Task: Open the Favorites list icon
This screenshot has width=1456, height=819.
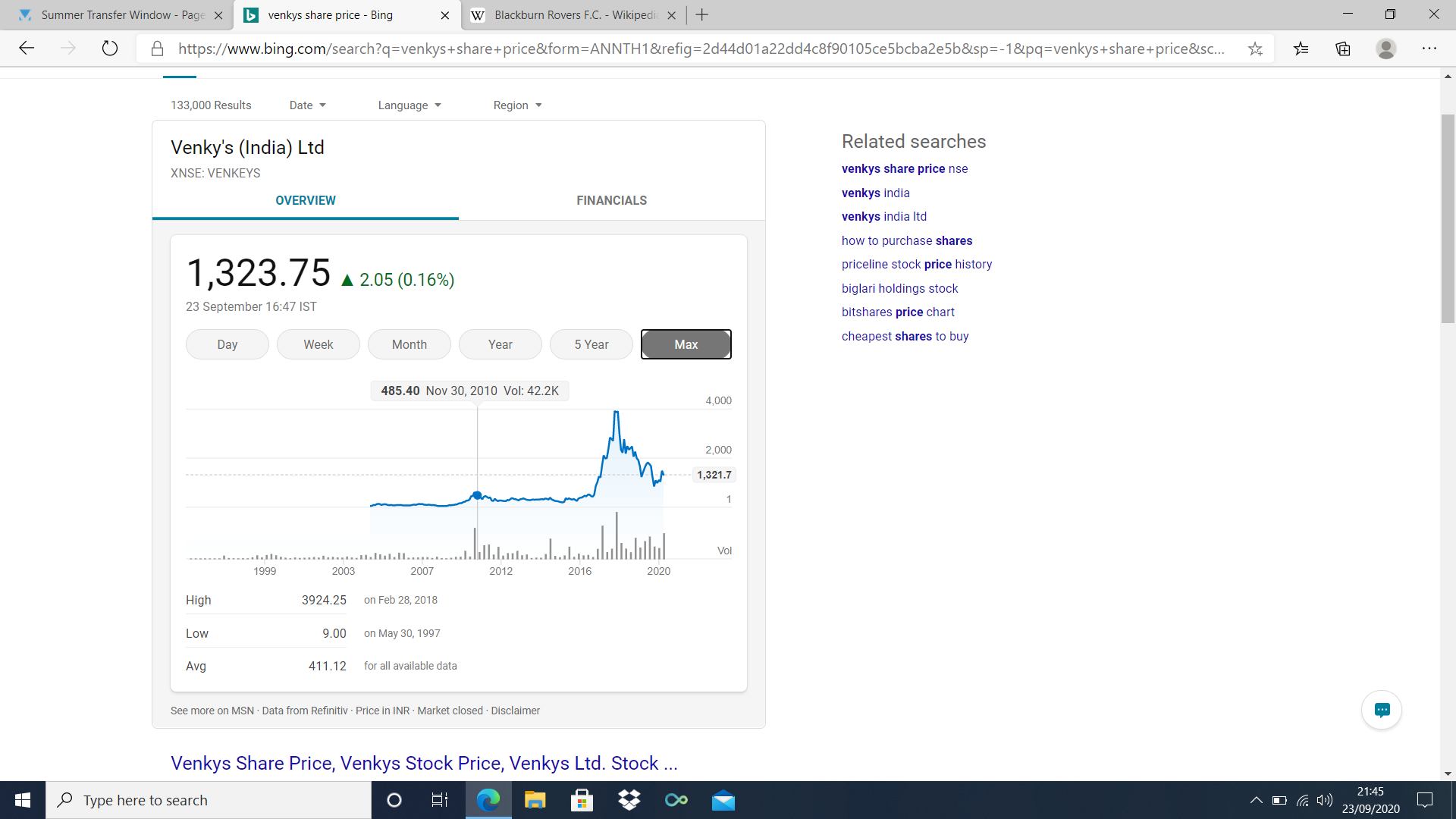Action: [x=1301, y=49]
